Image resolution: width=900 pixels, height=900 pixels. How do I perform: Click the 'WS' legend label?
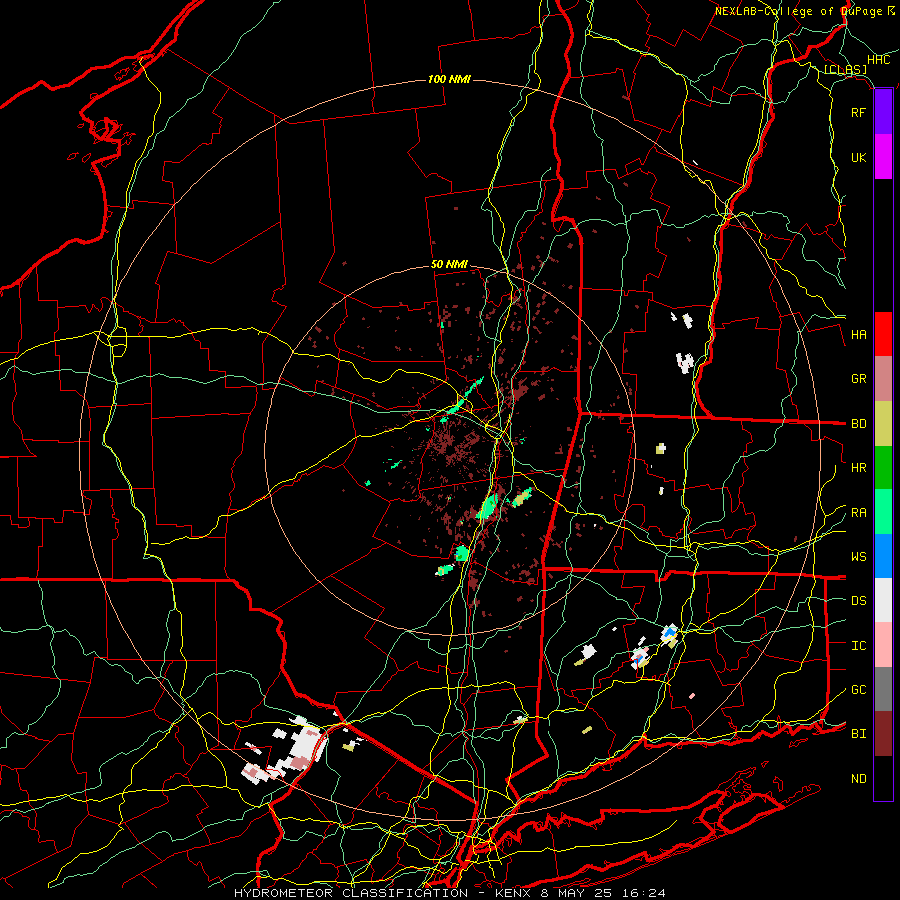858,557
